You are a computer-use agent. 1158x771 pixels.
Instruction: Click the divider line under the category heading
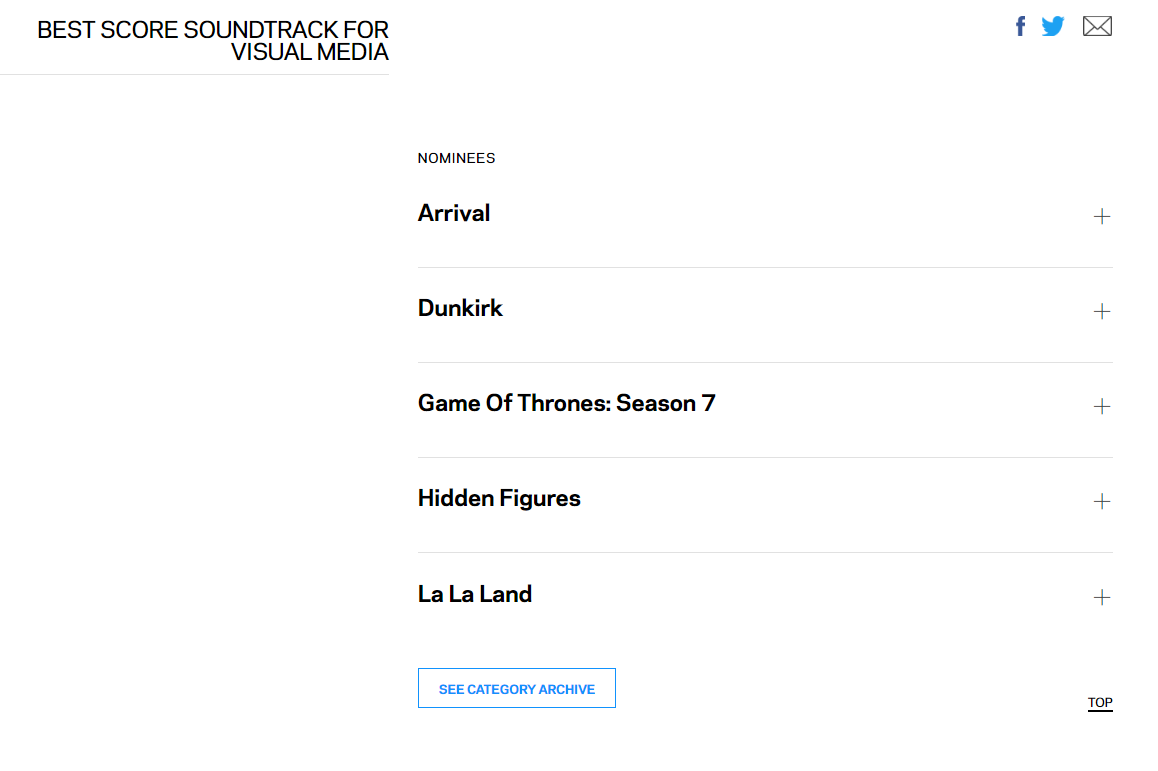[x=194, y=74]
